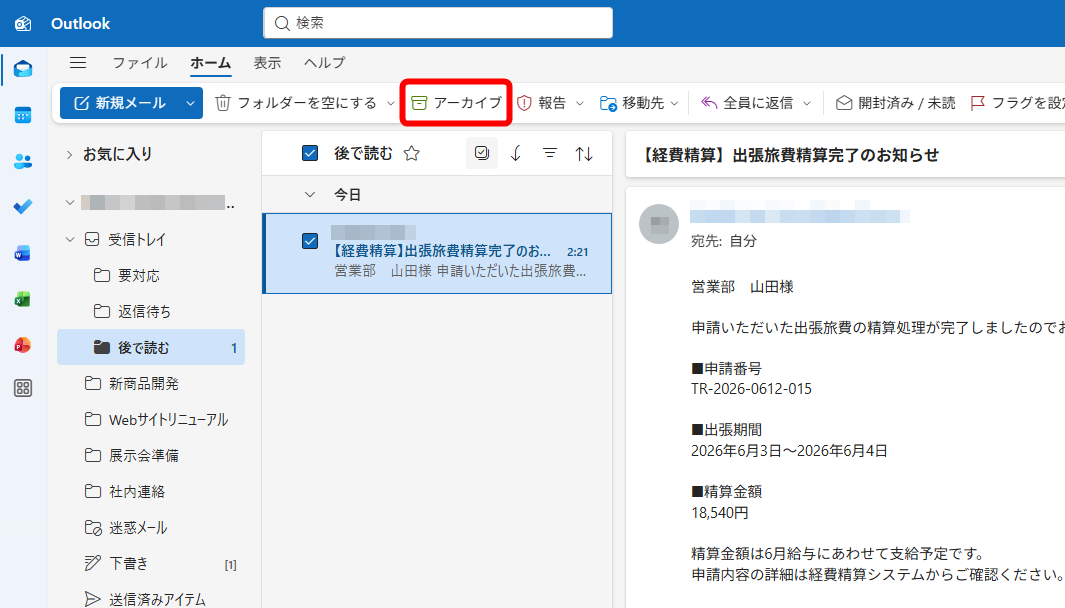Launch Excel from the app sidebar

pyautogui.click(x=22, y=299)
